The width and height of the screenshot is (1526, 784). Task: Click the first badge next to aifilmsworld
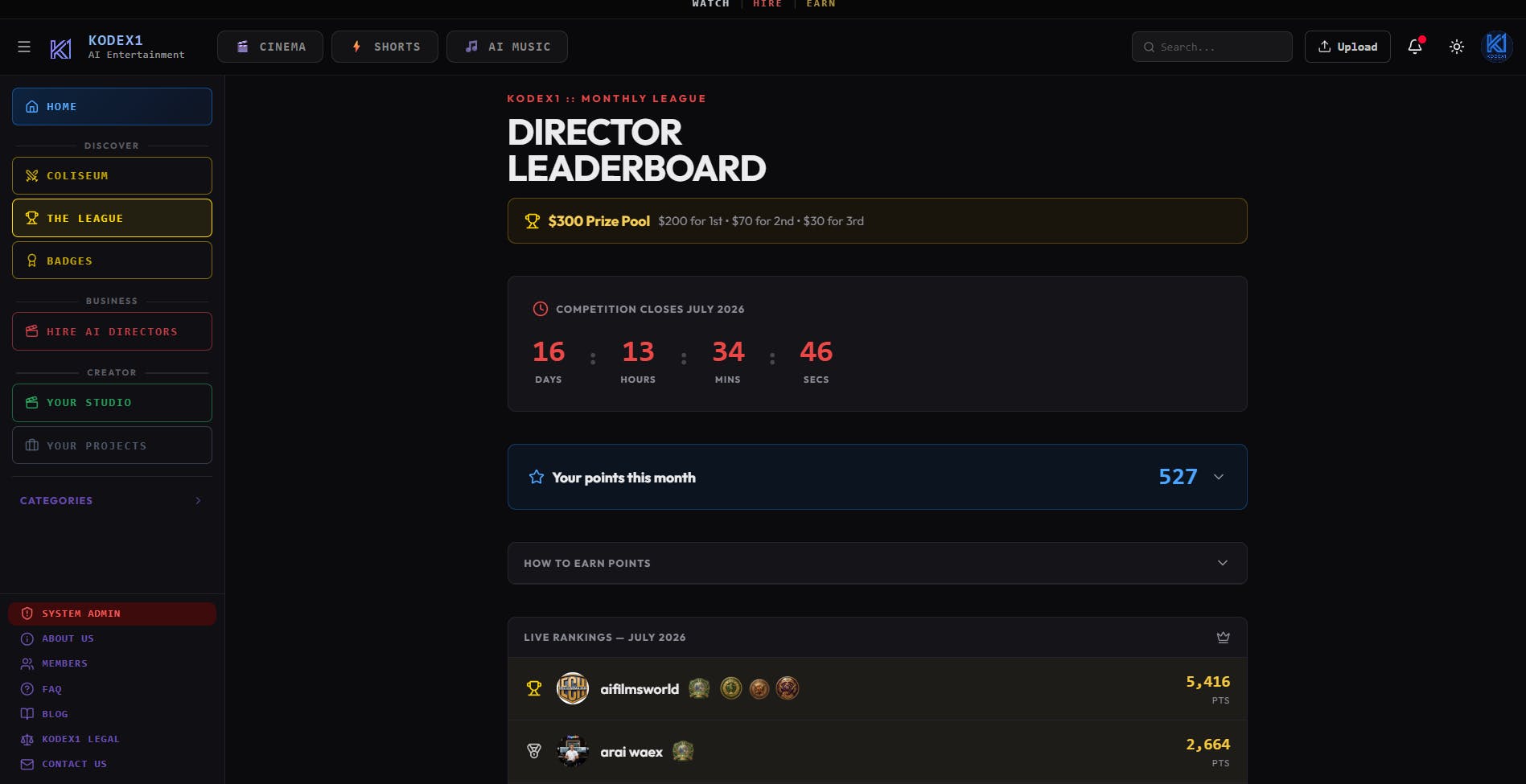(x=699, y=688)
